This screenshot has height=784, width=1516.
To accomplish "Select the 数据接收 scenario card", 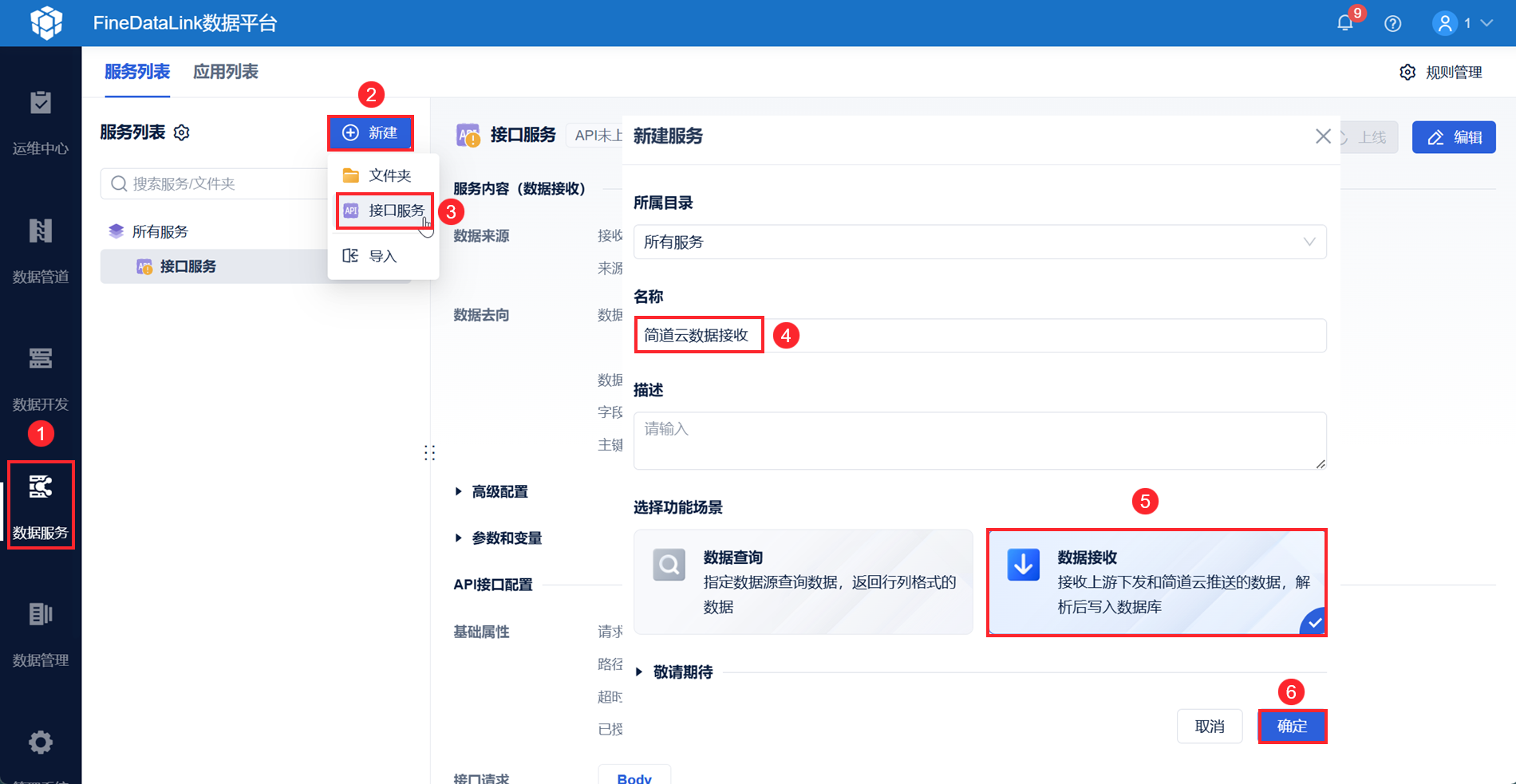I will coord(1157,582).
